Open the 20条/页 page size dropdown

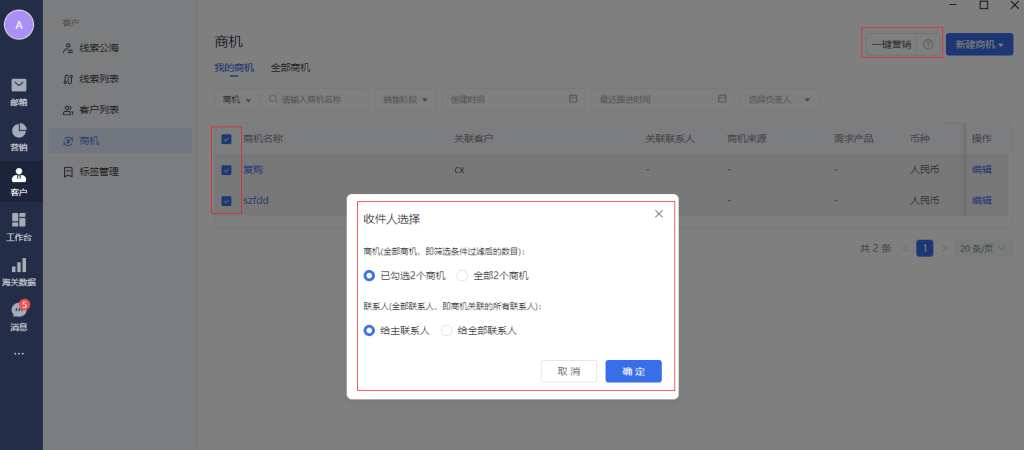pos(983,248)
